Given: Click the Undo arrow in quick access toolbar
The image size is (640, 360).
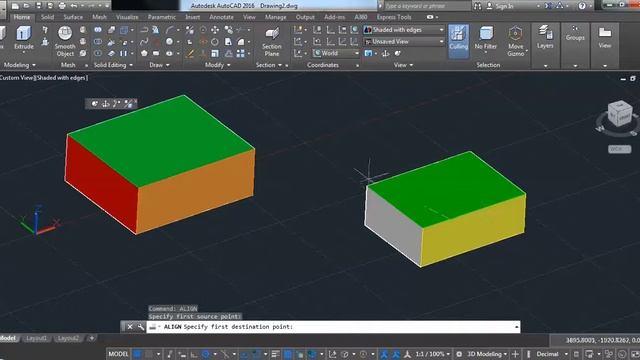Looking at the screenshot, I should (74, 6).
